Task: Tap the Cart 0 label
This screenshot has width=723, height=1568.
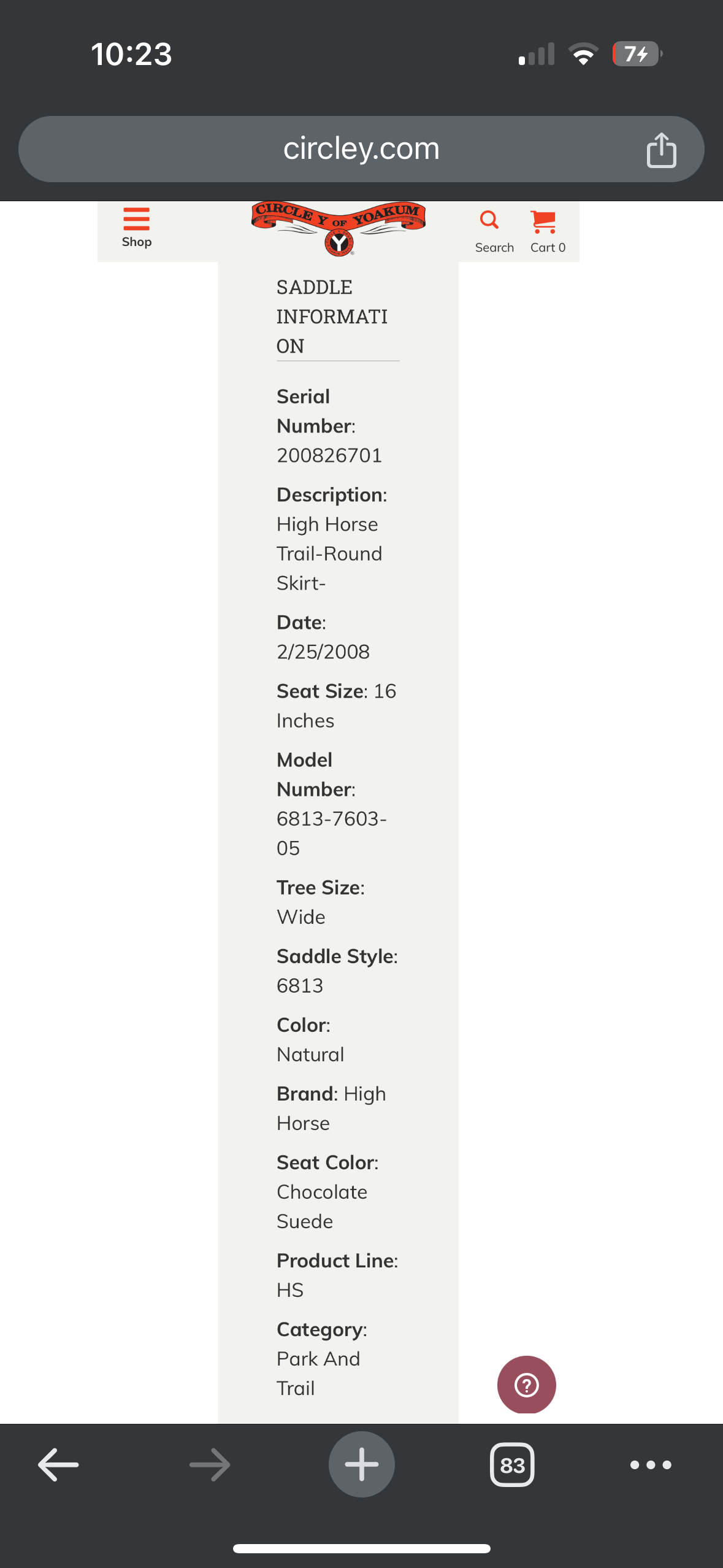Action: coord(548,247)
